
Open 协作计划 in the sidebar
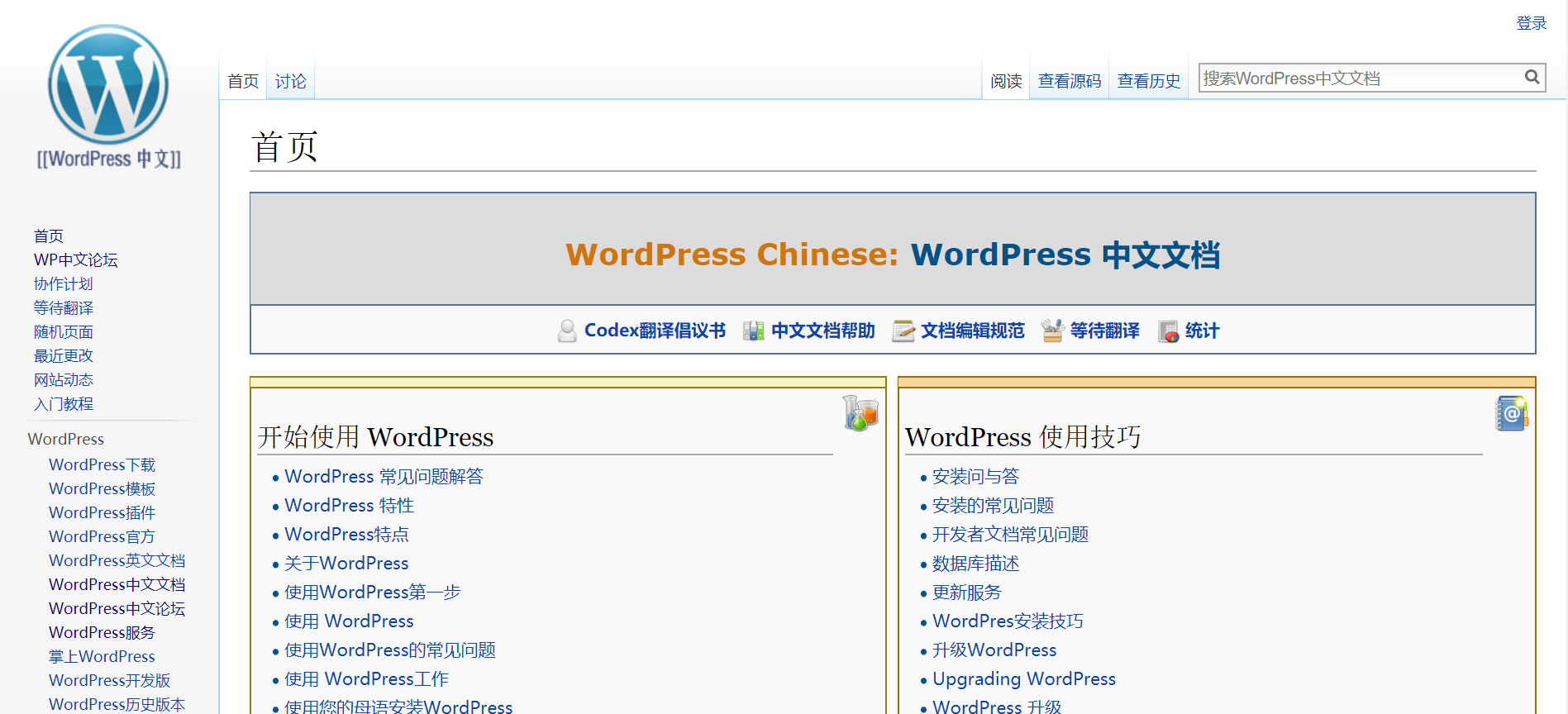point(64,284)
